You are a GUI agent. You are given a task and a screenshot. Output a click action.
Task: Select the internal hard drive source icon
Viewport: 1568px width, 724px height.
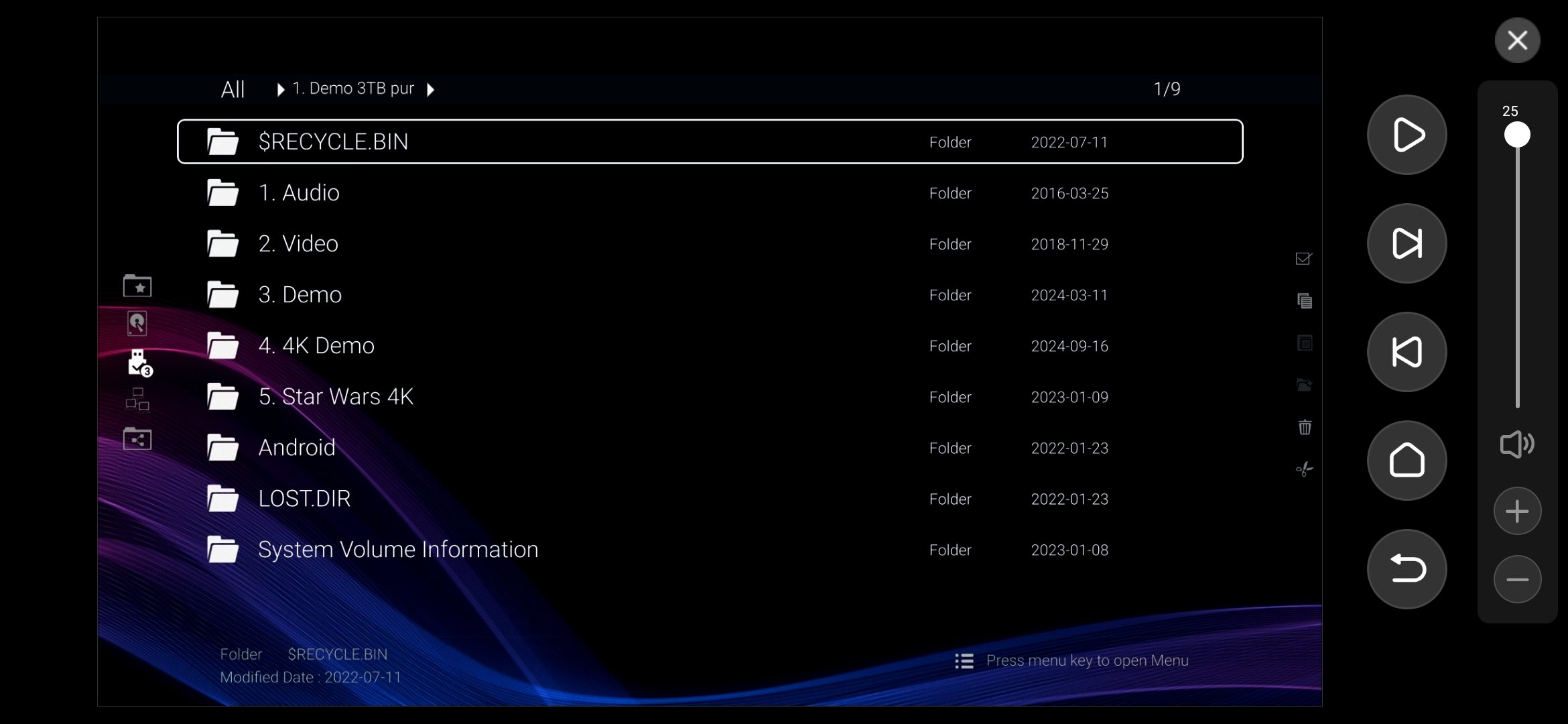click(137, 324)
